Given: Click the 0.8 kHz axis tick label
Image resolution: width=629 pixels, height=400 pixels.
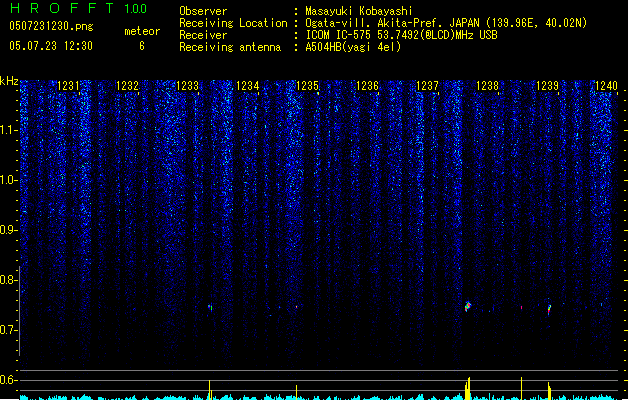Looking at the screenshot, I should click(8, 280).
